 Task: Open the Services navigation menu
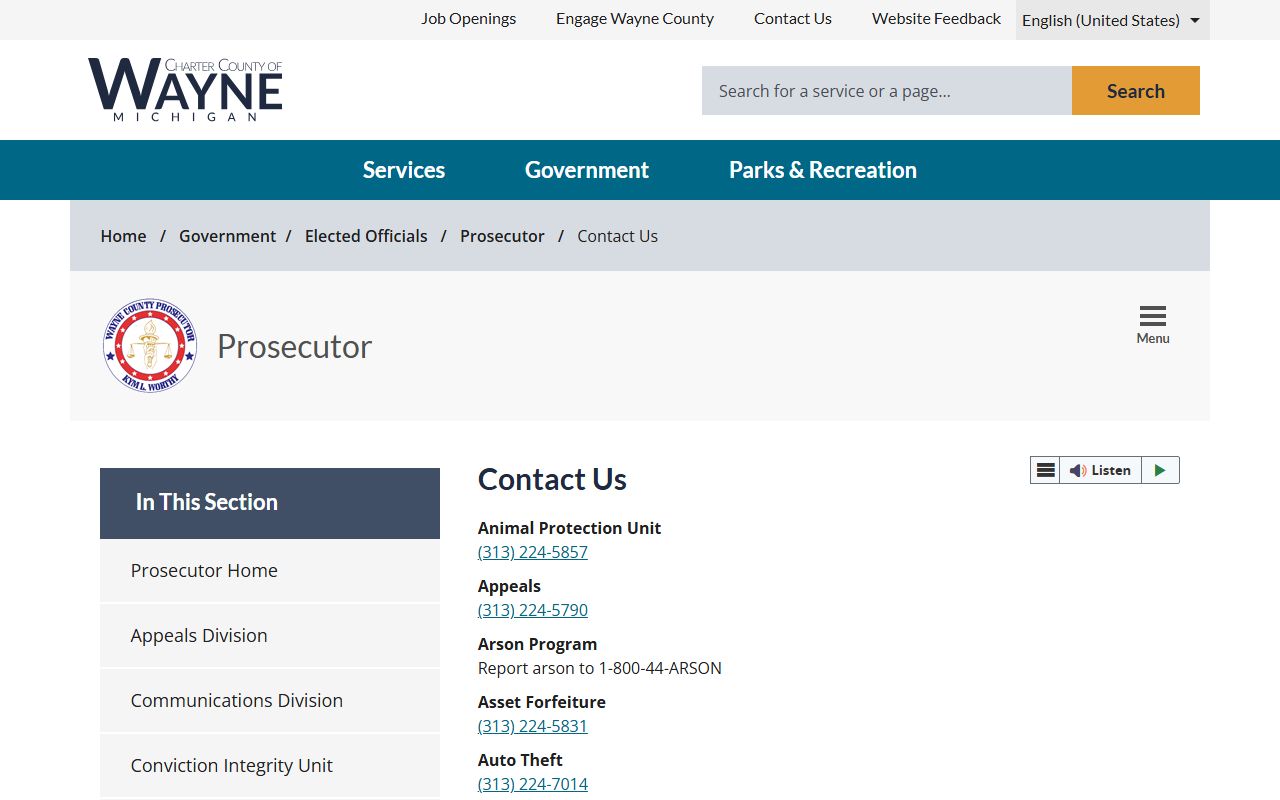[x=404, y=170]
